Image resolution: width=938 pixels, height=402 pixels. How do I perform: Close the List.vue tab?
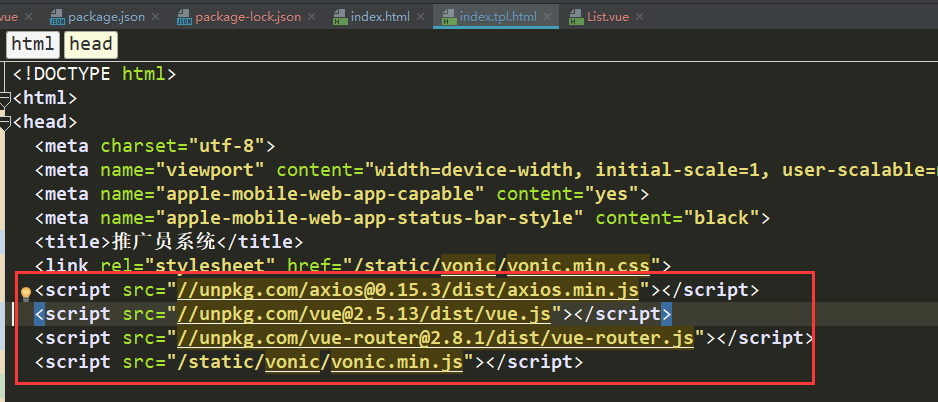[x=639, y=17]
